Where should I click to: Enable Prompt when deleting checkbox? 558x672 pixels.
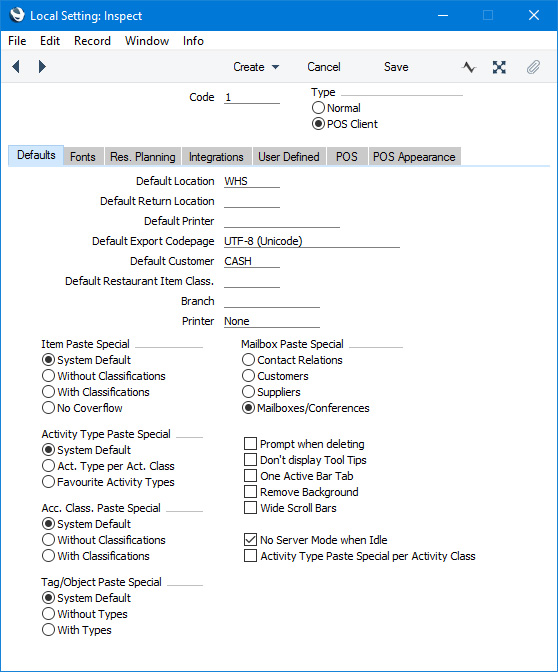250,444
